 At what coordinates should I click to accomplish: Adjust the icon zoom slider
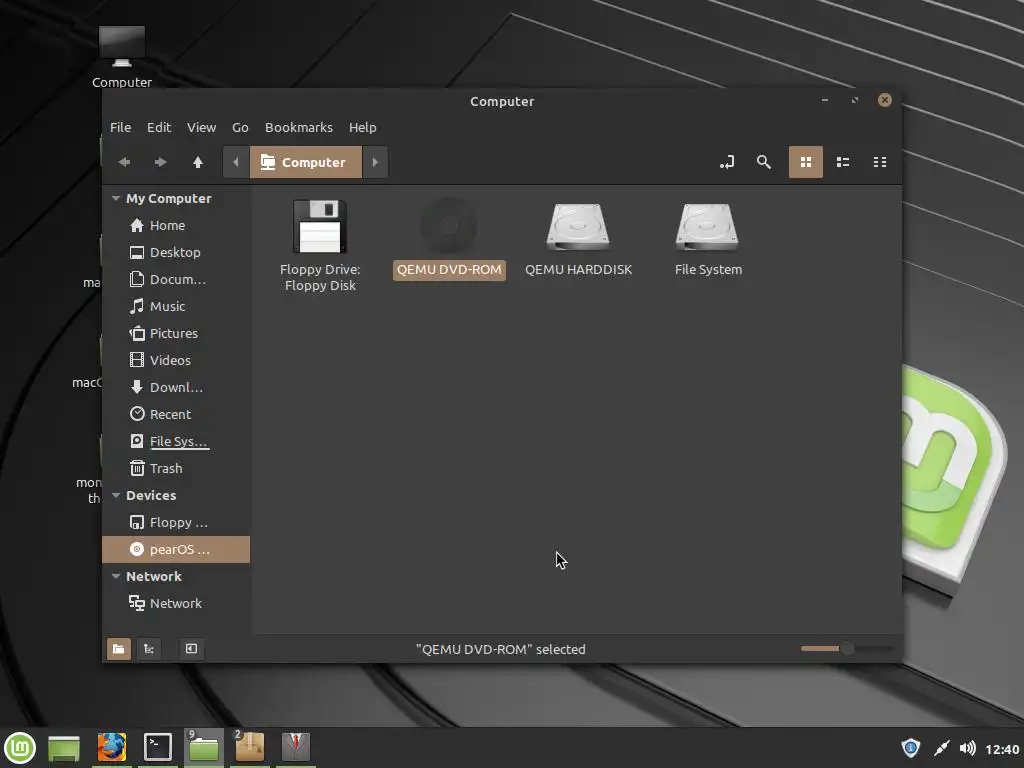coord(847,648)
